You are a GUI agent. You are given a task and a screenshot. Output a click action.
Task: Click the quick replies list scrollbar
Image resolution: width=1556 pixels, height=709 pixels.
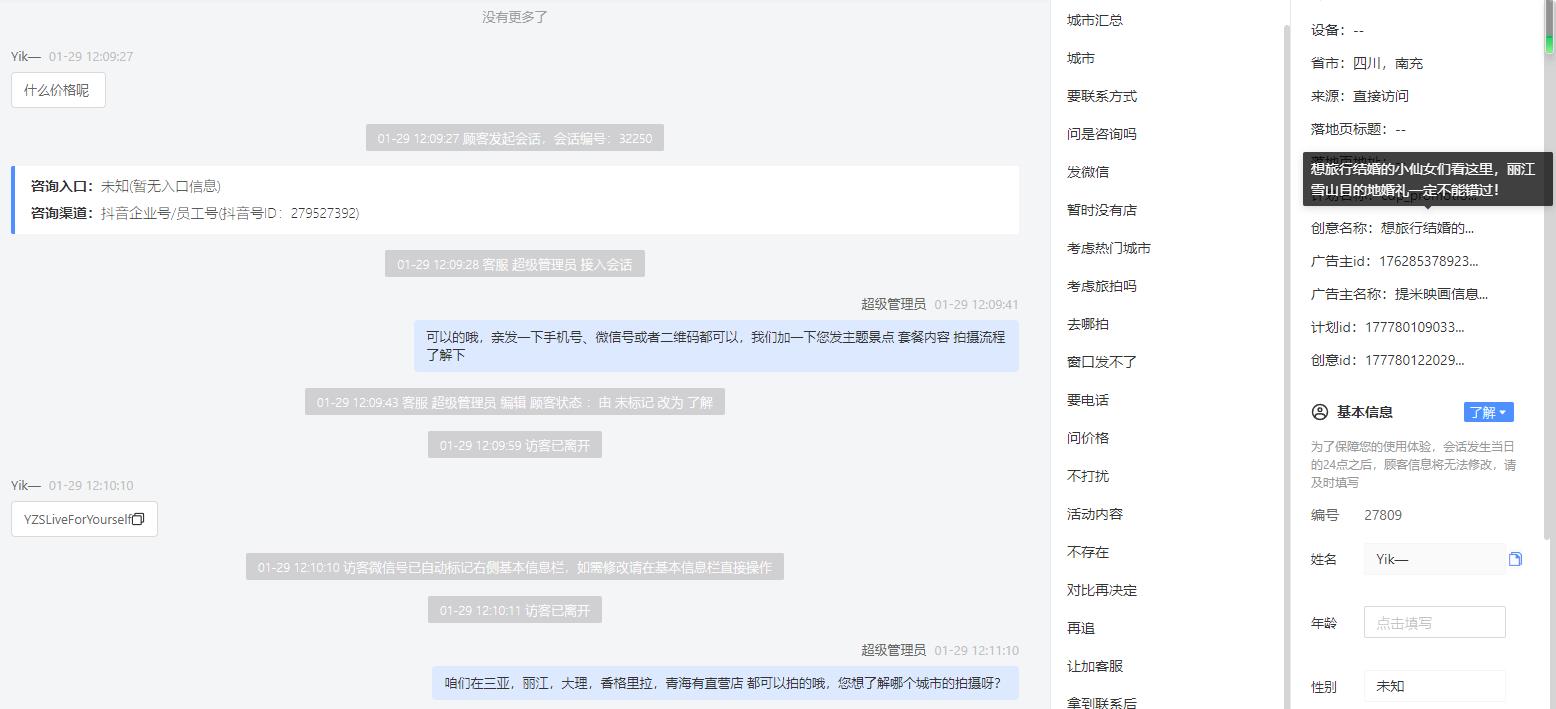point(1287,350)
